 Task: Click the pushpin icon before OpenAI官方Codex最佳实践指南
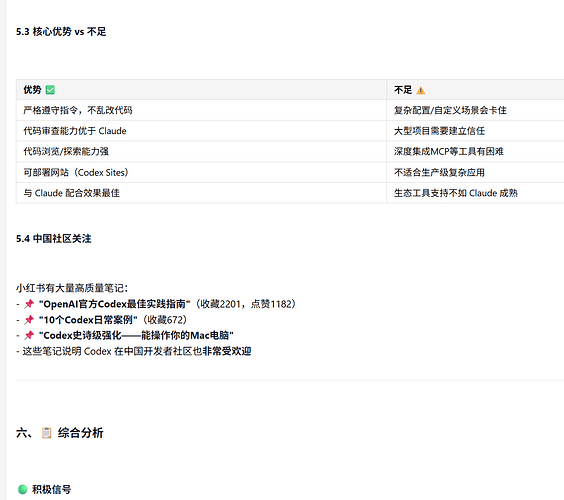pyautogui.click(x=29, y=304)
